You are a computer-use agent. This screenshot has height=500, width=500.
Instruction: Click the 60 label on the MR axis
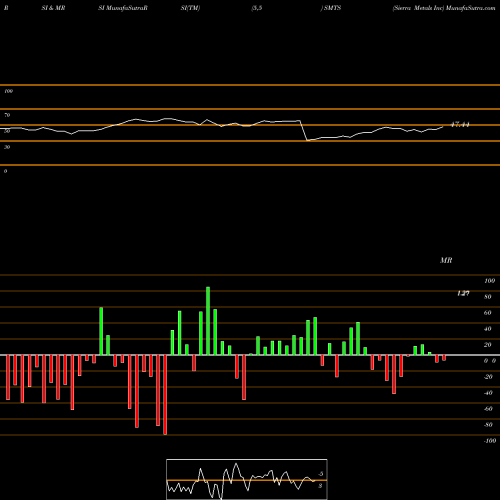tap(488, 313)
